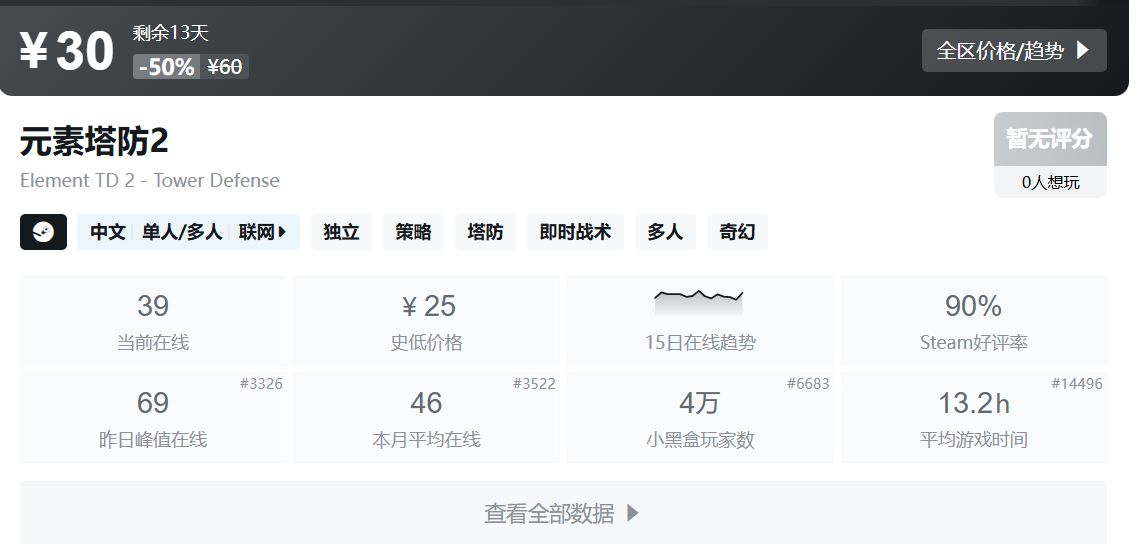Click the #14496 rank label

click(x=1077, y=384)
